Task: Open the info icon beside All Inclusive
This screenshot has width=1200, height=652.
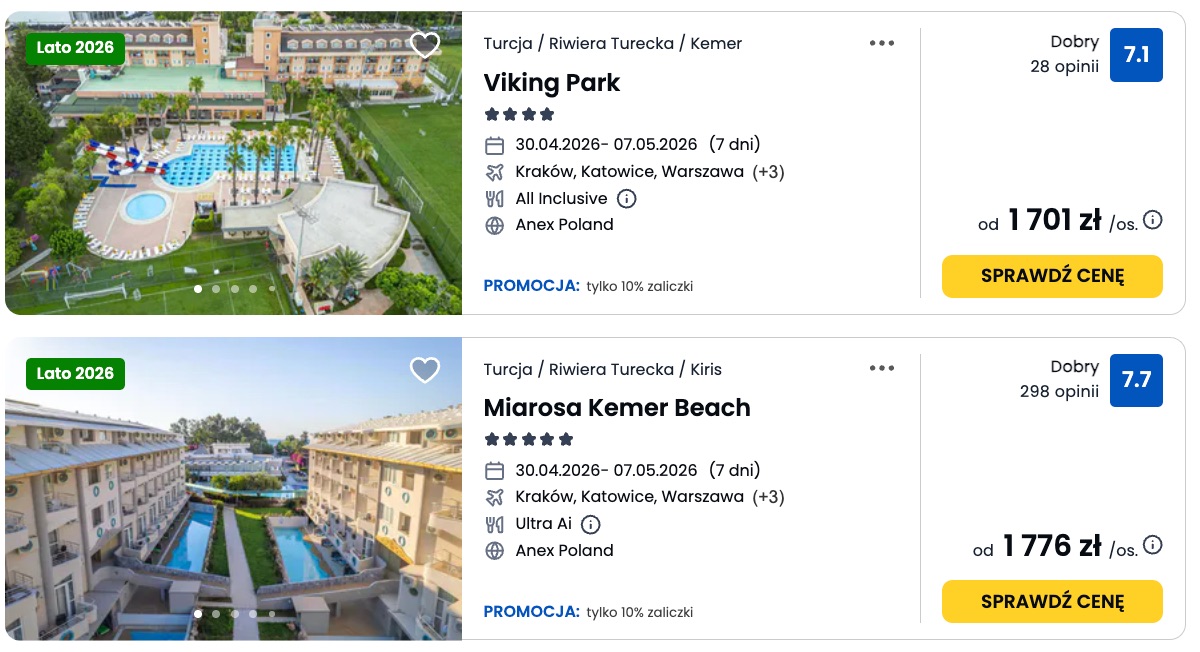Action: [626, 198]
